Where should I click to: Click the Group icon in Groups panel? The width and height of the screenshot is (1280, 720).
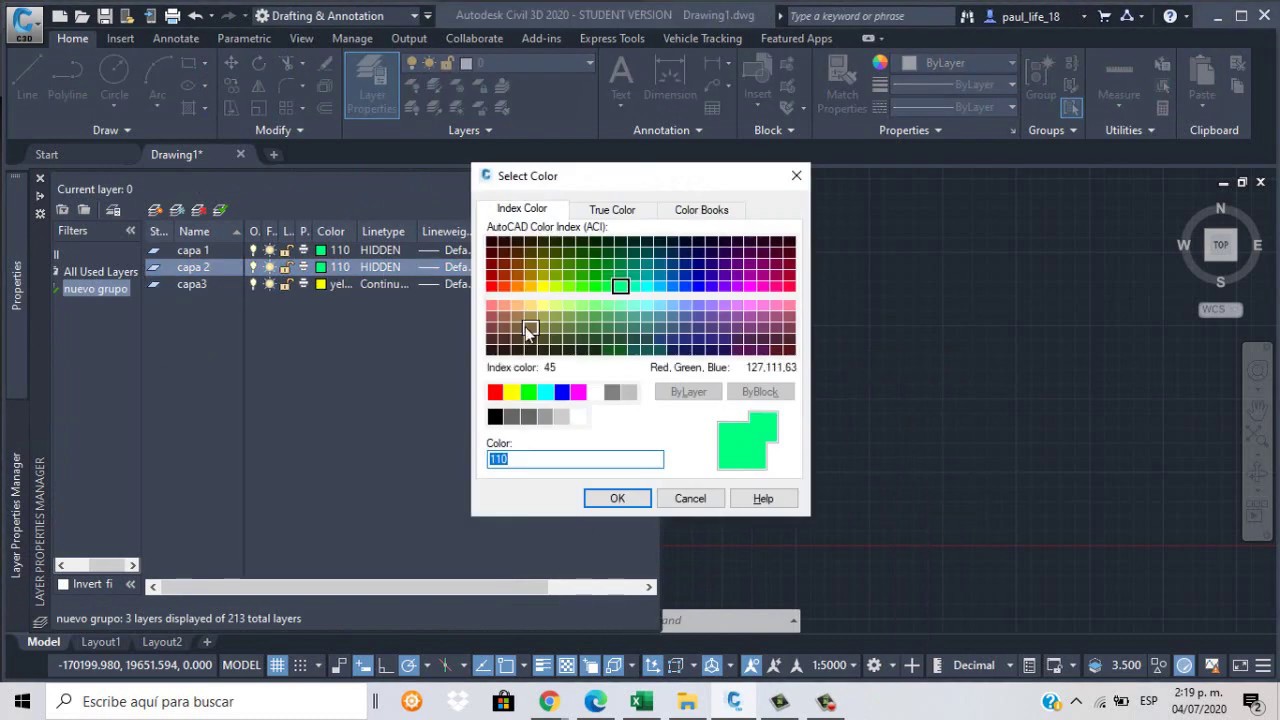pos(1040,78)
